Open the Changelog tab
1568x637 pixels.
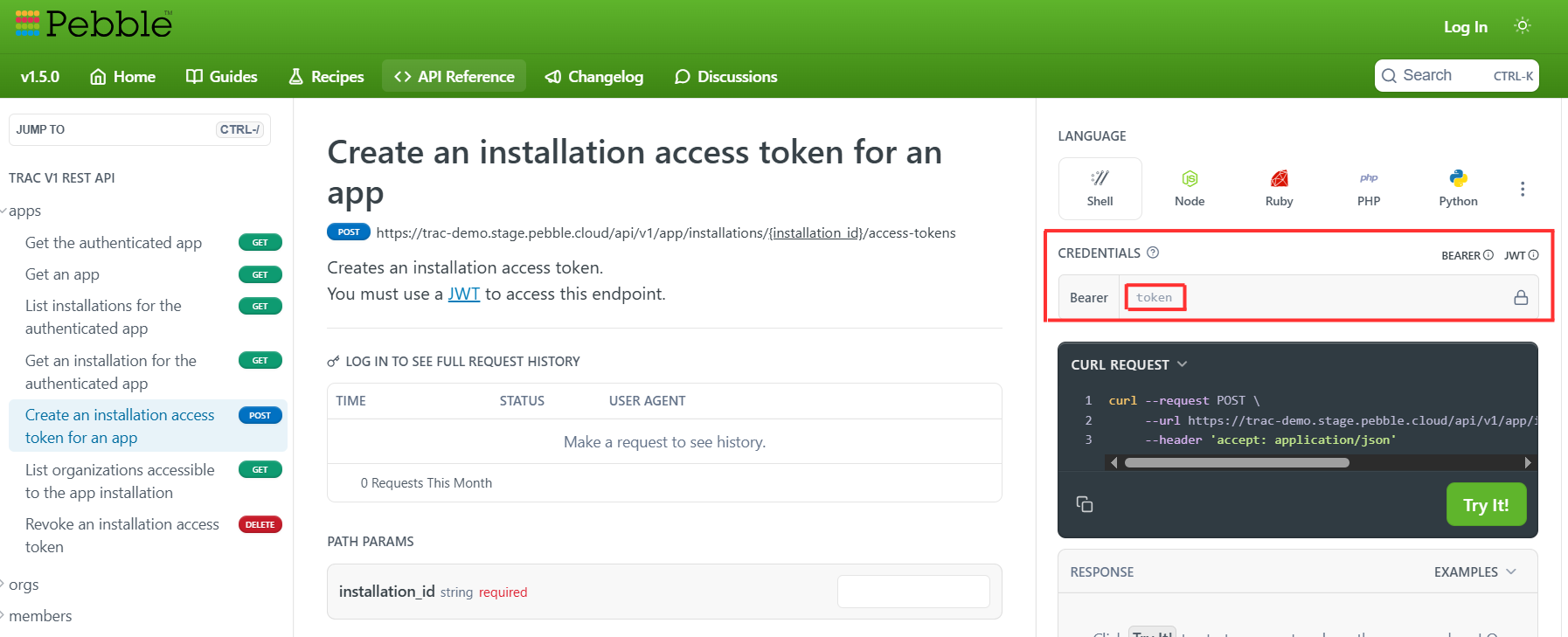click(x=594, y=77)
